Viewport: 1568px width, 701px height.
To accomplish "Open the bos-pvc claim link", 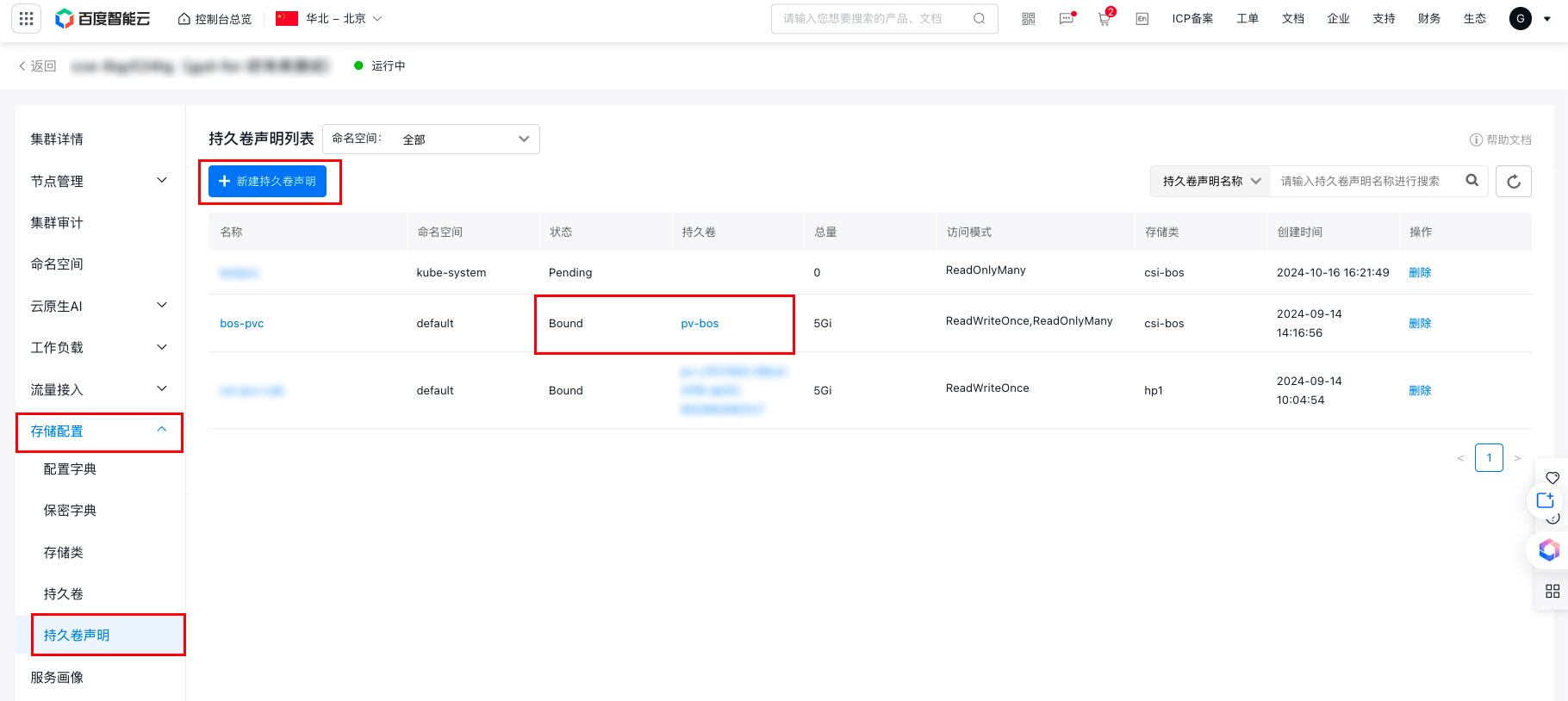I will coord(242,324).
